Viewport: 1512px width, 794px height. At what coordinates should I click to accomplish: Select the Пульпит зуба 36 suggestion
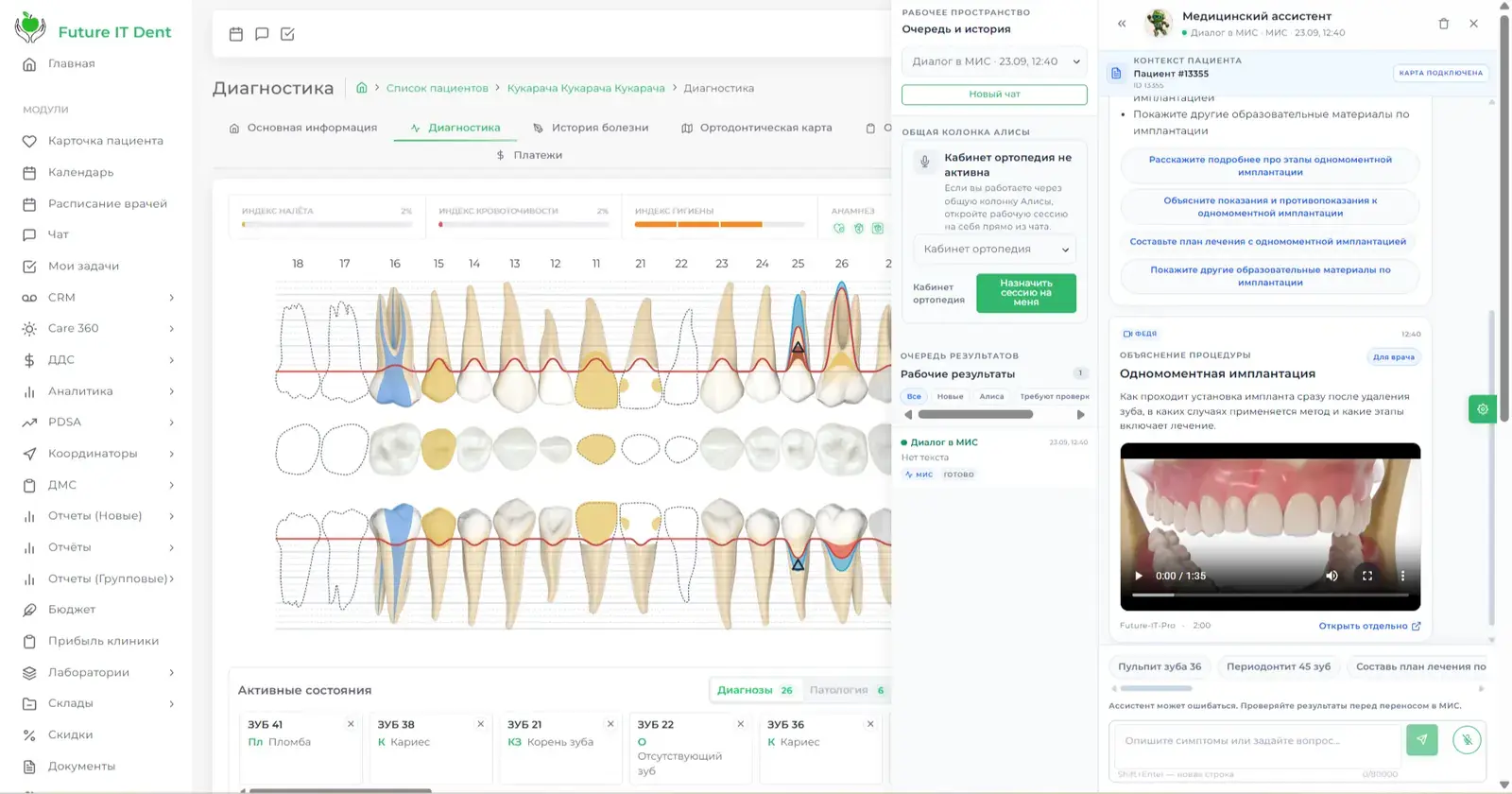coord(1160,666)
